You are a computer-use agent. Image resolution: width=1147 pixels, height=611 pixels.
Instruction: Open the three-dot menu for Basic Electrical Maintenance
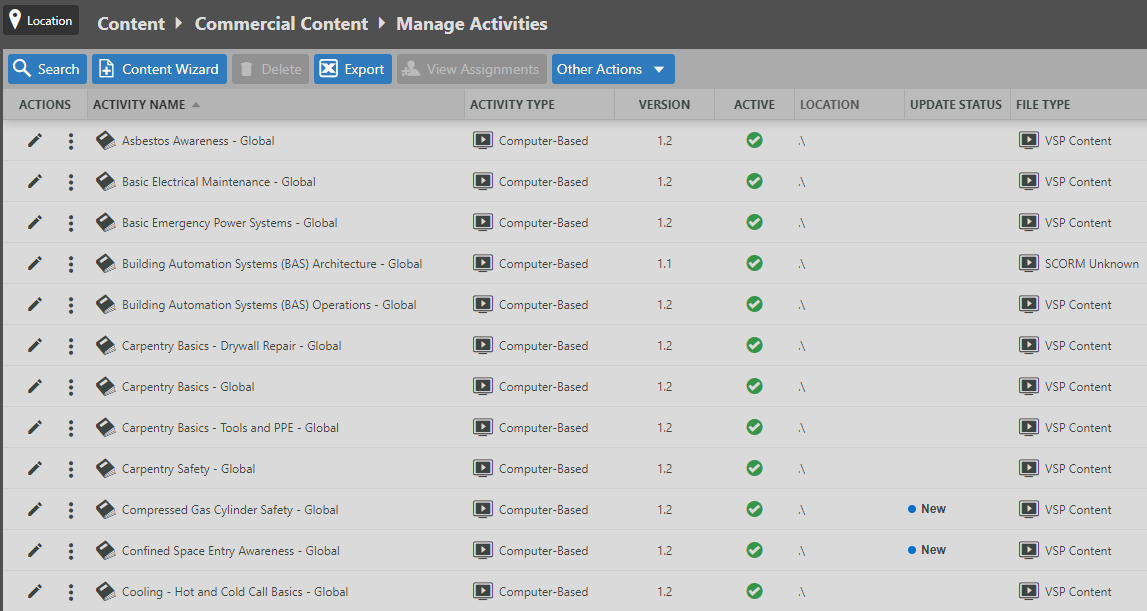71,181
